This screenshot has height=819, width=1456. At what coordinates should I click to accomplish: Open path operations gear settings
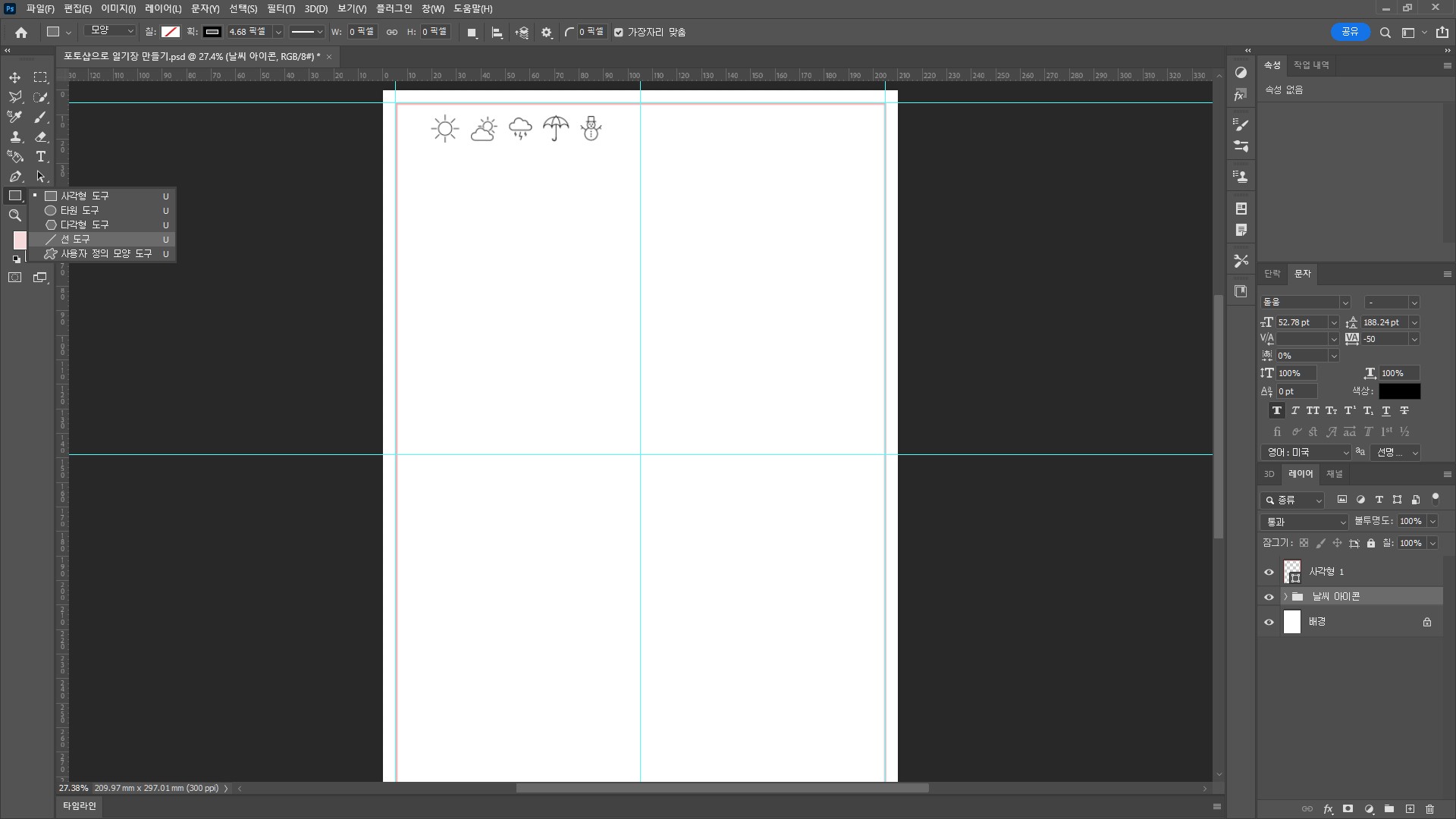coord(547,33)
